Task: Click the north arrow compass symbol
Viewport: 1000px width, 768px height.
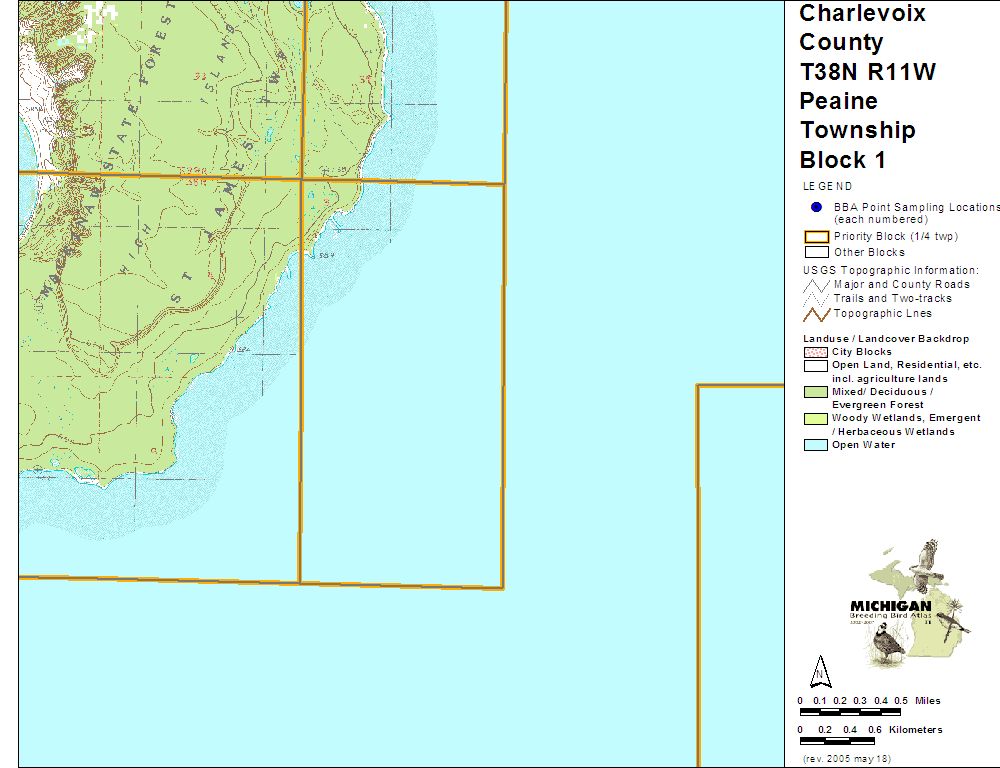Action: [x=820, y=671]
